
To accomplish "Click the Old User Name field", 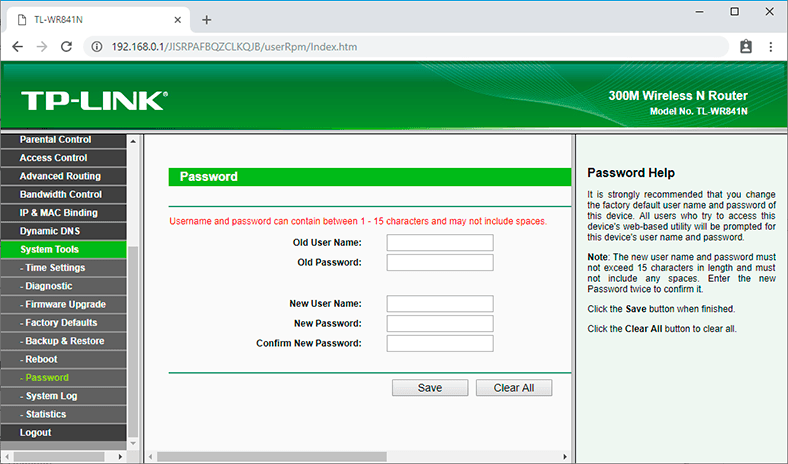I will 440,242.
